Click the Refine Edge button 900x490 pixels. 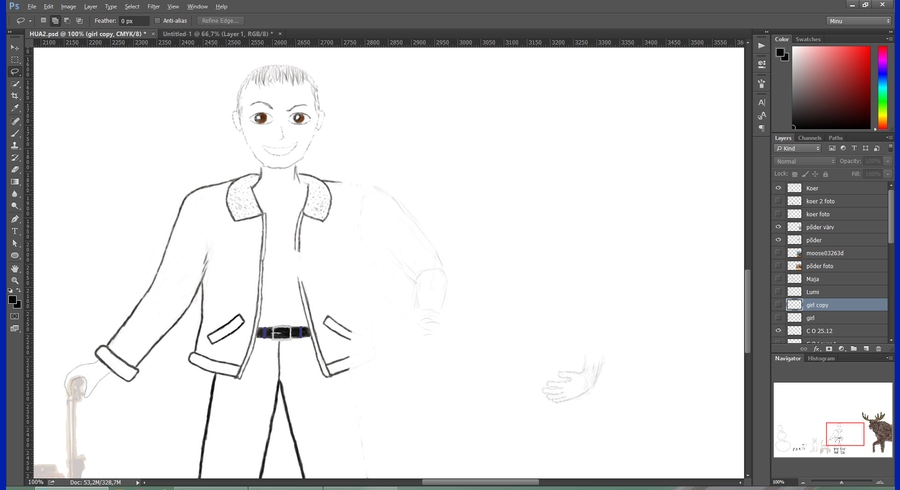click(220, 21)
